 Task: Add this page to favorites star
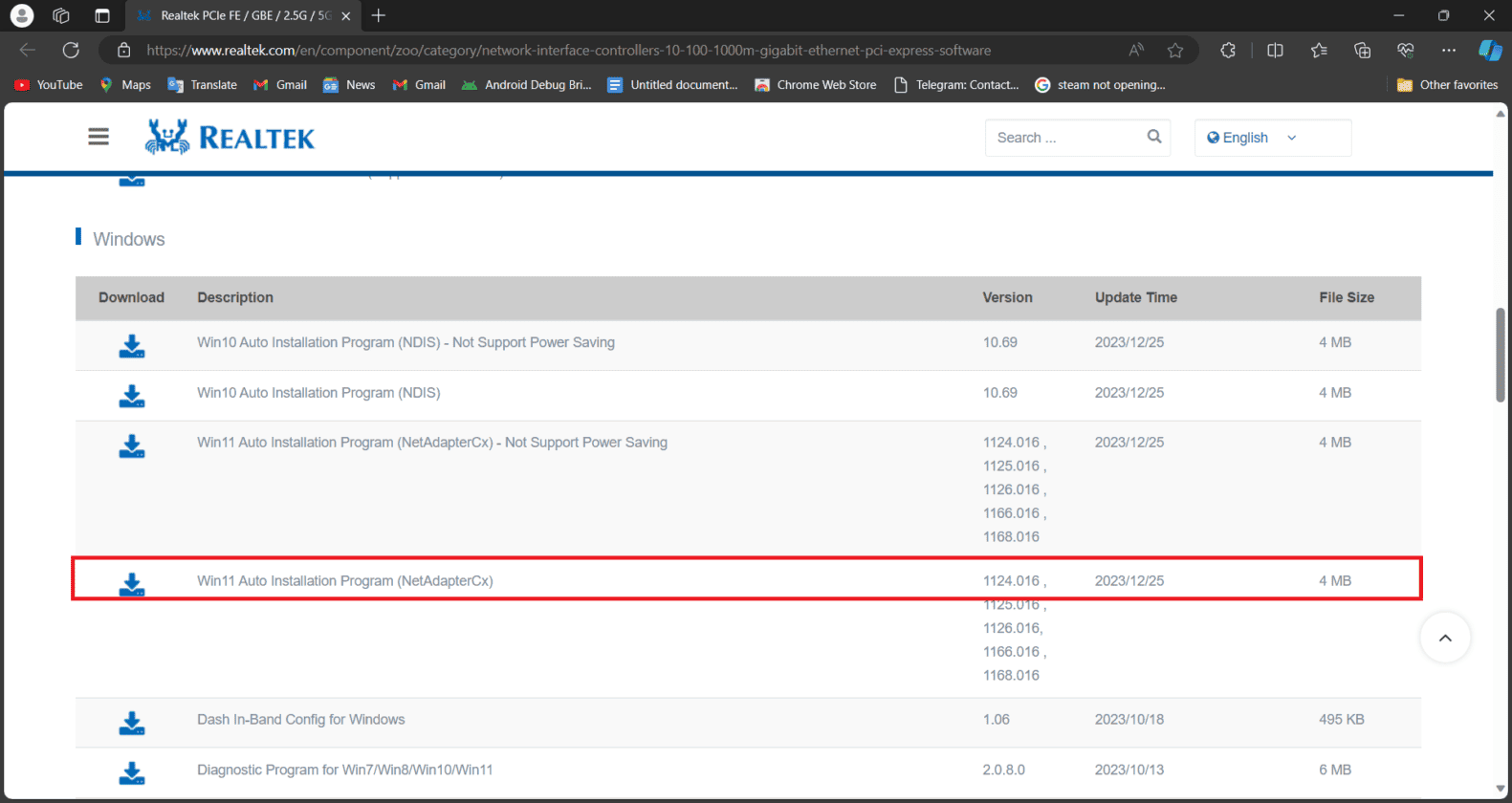(1175, 50)
